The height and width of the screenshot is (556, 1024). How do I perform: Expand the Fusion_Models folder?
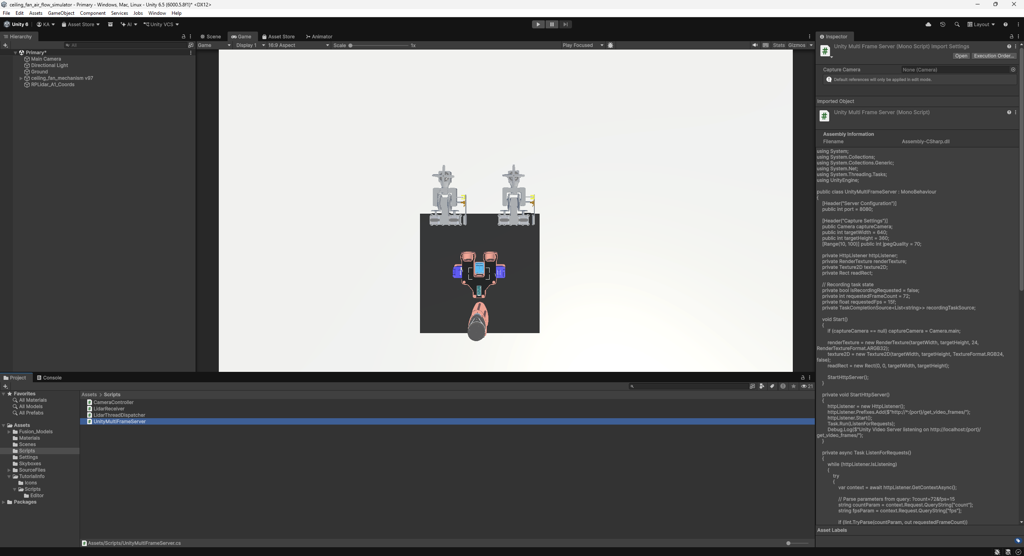[x=9, y=432]
